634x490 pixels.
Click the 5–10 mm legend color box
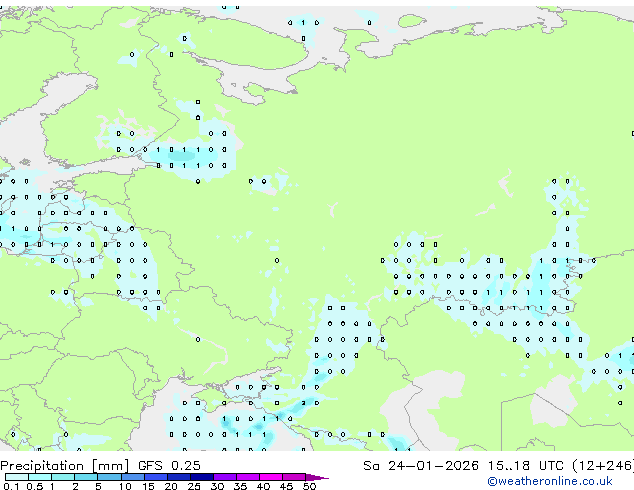pos(109,477)
